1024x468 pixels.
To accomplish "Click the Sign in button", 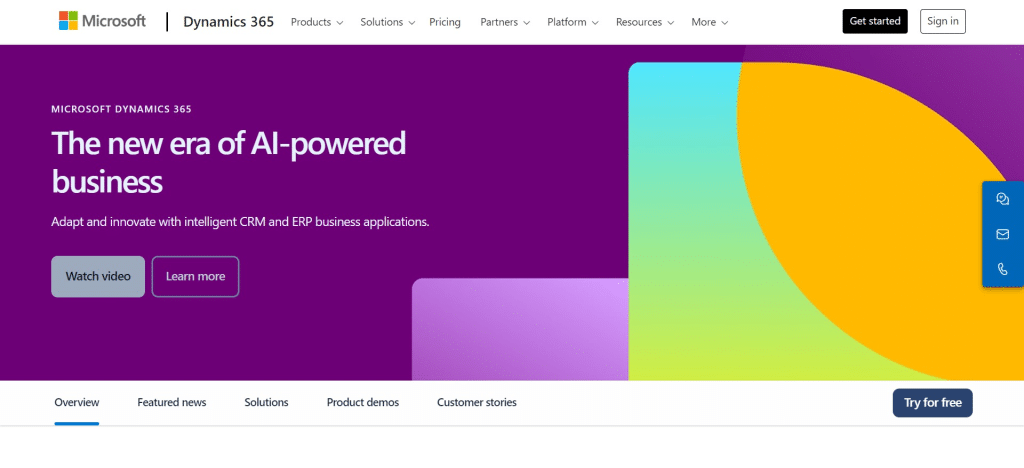I will coord(942,22).
